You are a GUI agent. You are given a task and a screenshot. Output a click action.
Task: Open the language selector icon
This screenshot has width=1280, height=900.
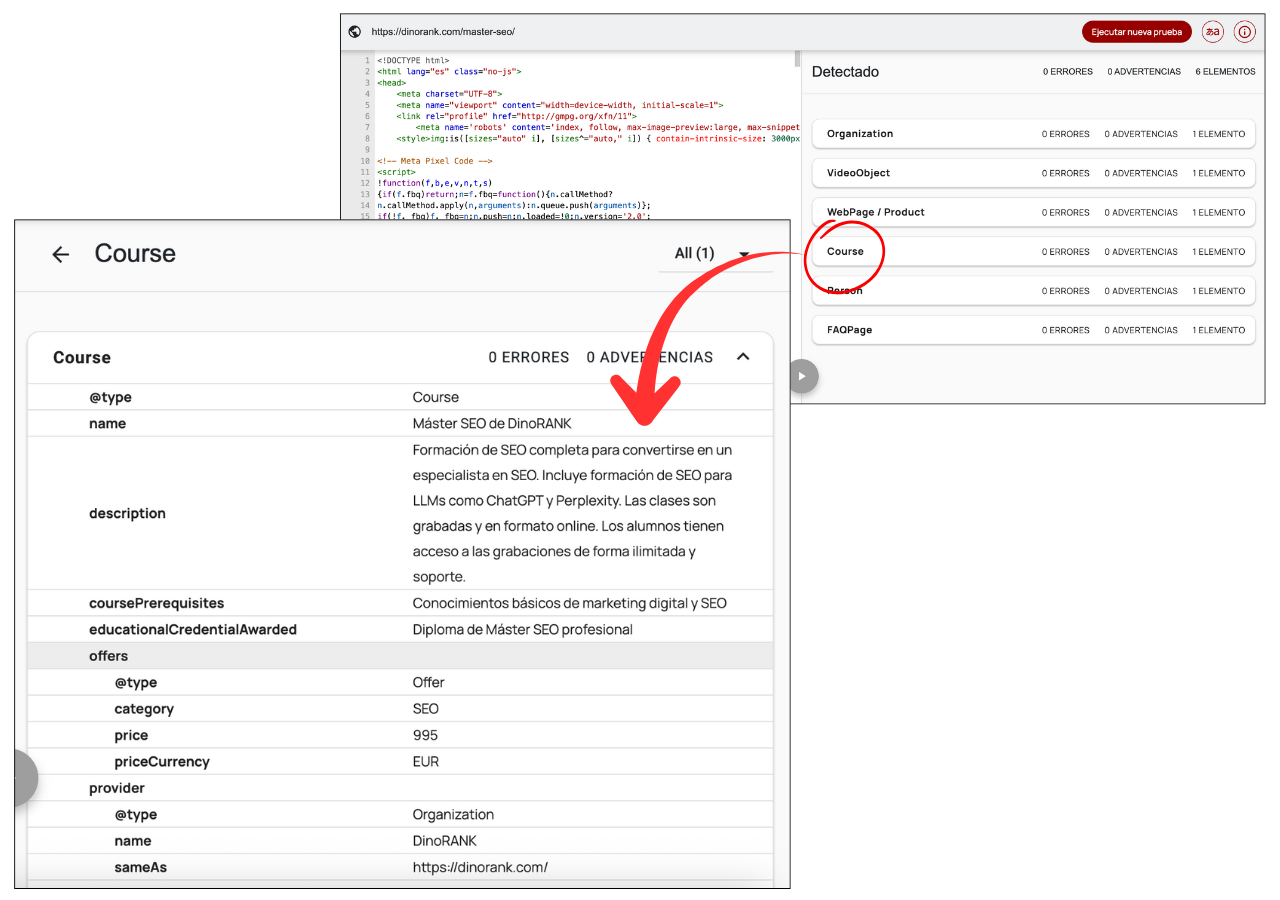pos(1213,32)
